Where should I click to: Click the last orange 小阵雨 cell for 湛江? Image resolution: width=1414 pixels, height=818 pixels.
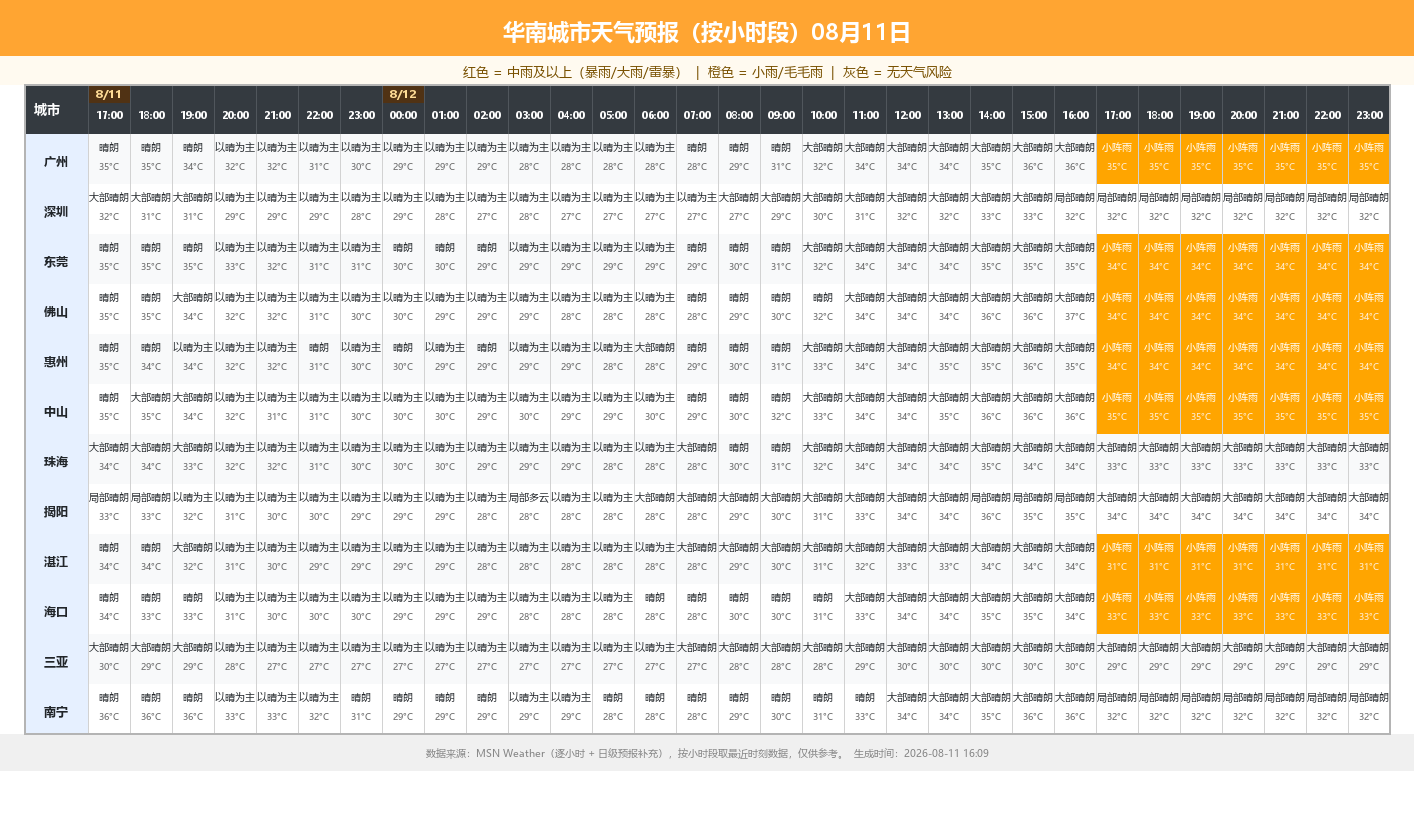pos(1369,559)
